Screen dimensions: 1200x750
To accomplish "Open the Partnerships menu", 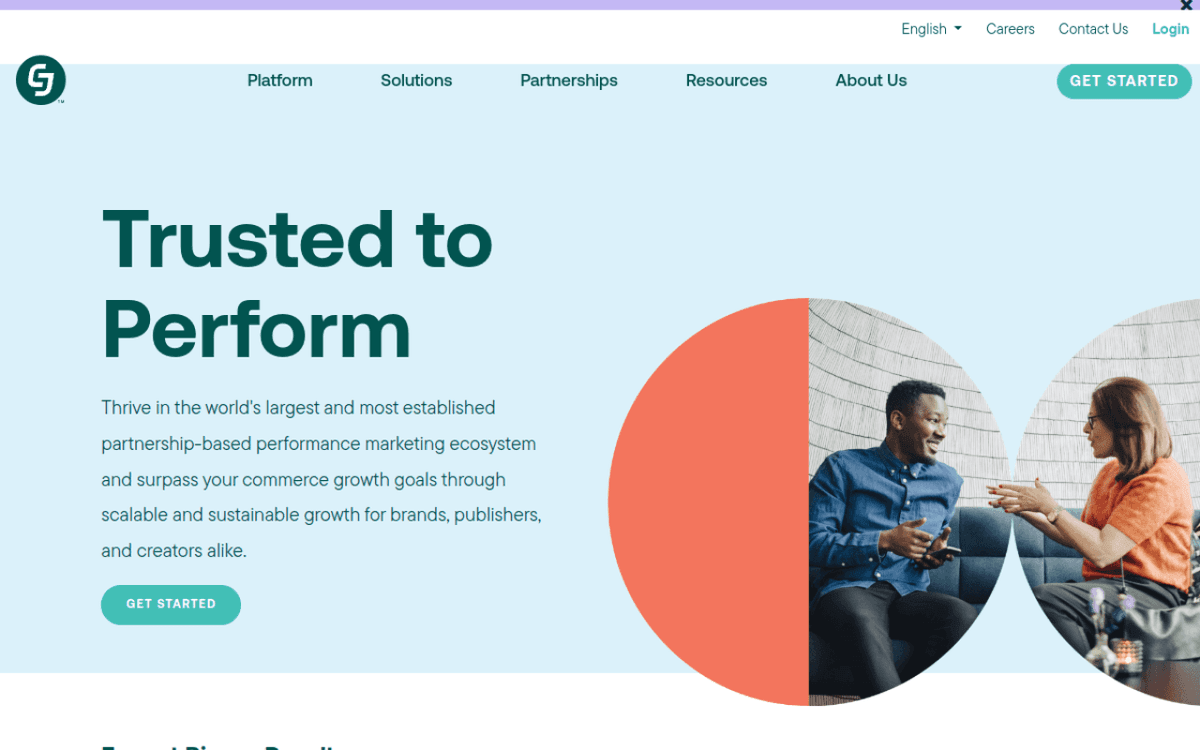I will coord(568,80).
